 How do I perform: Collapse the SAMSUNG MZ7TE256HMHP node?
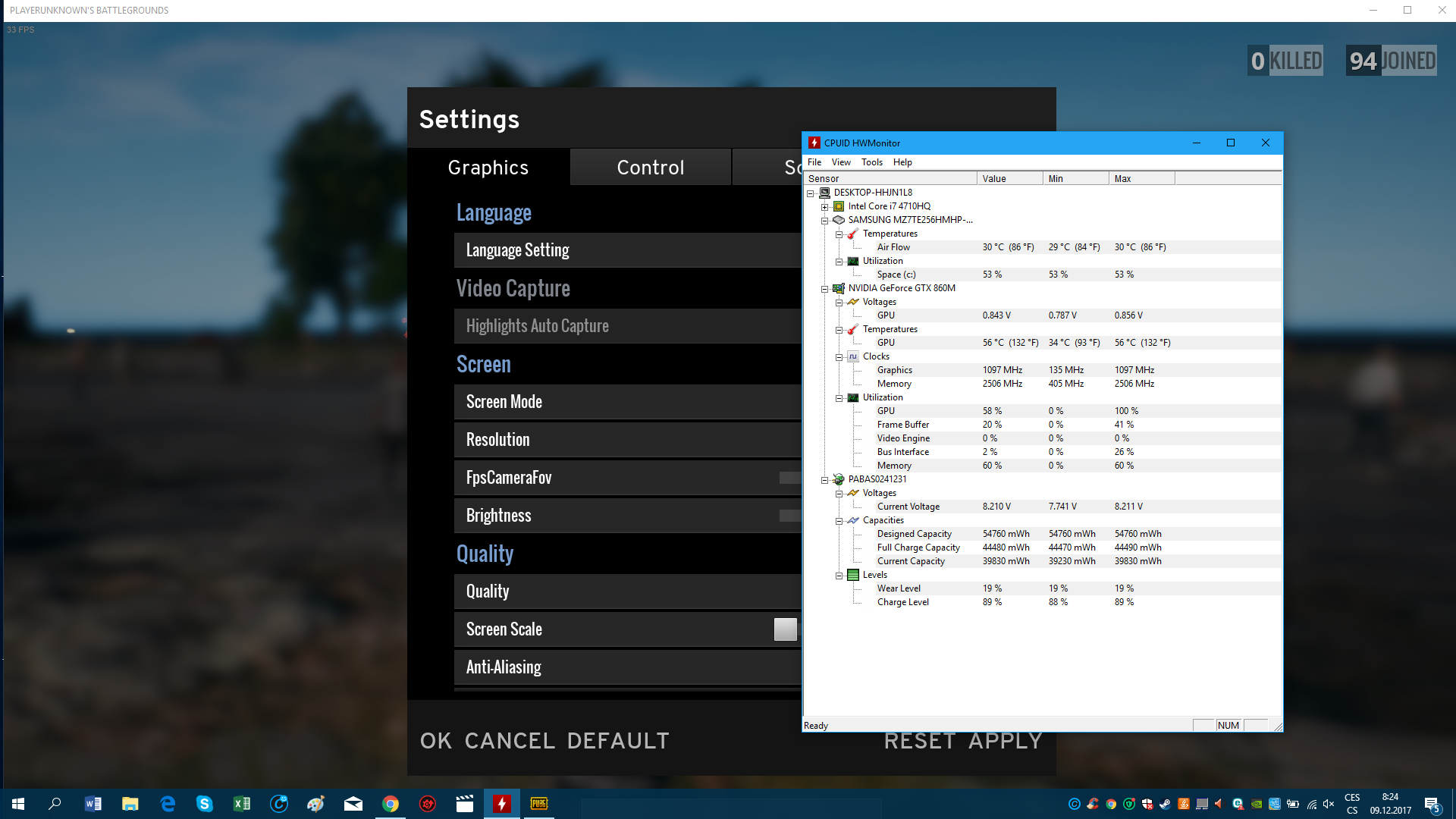(x=824, y=221)
